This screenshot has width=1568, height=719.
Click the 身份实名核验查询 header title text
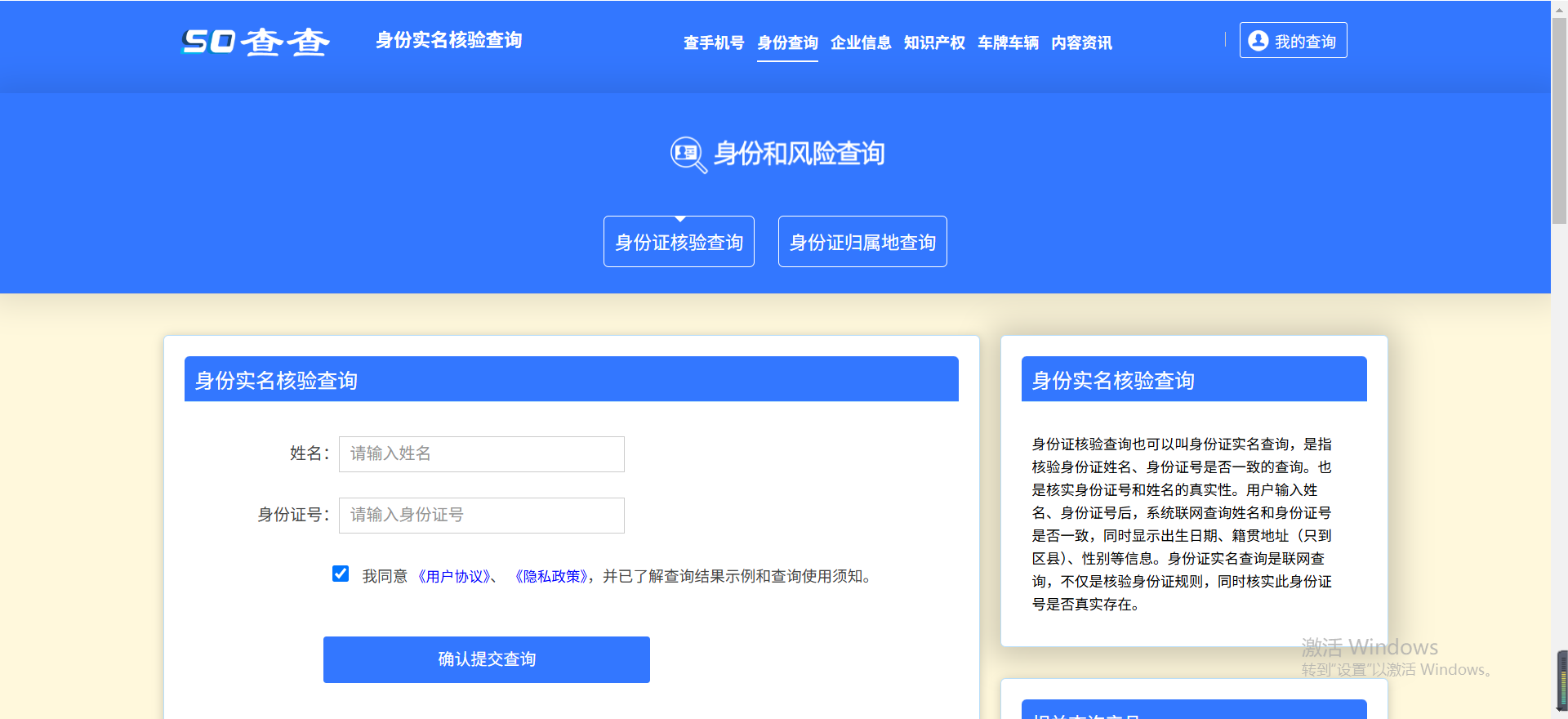point(448,40)
